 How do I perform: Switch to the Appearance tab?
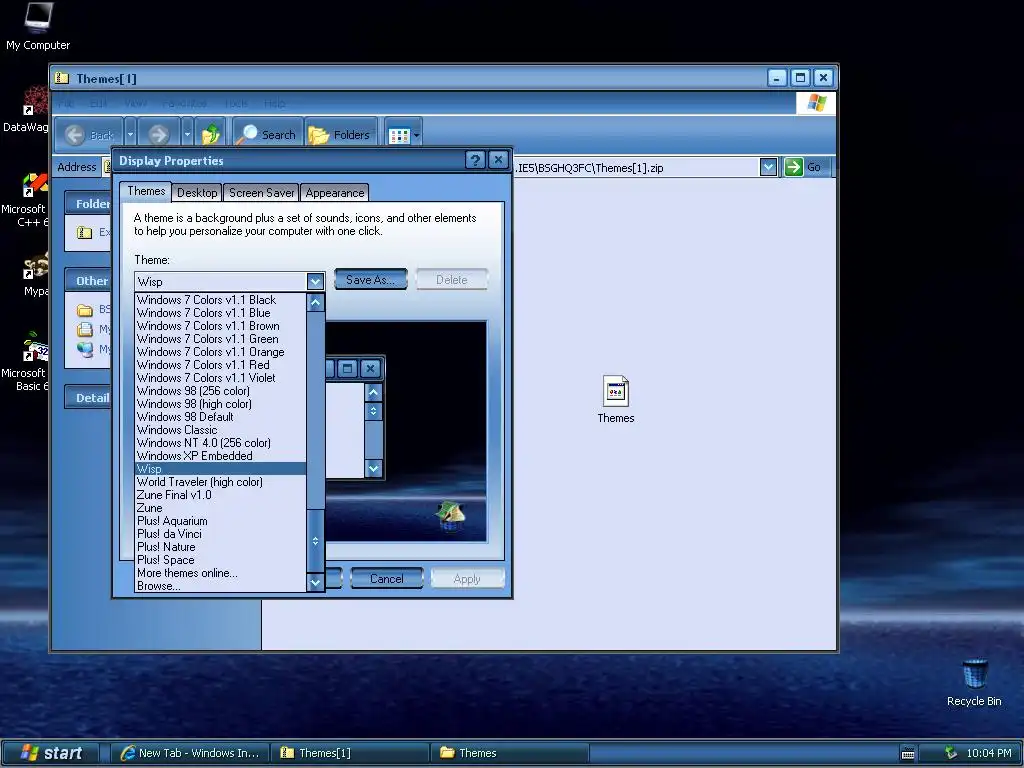pos(335,193)
